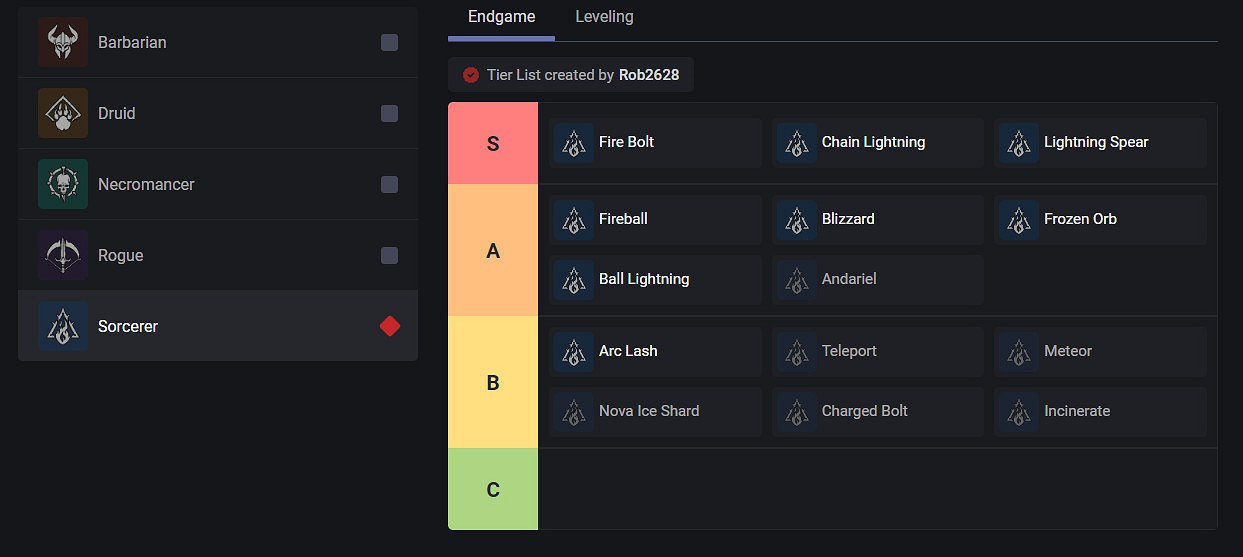The height and width of the screenshot is (557, 1243).
Task: Click the Rogue bow class icon
Action: [63, 255]
